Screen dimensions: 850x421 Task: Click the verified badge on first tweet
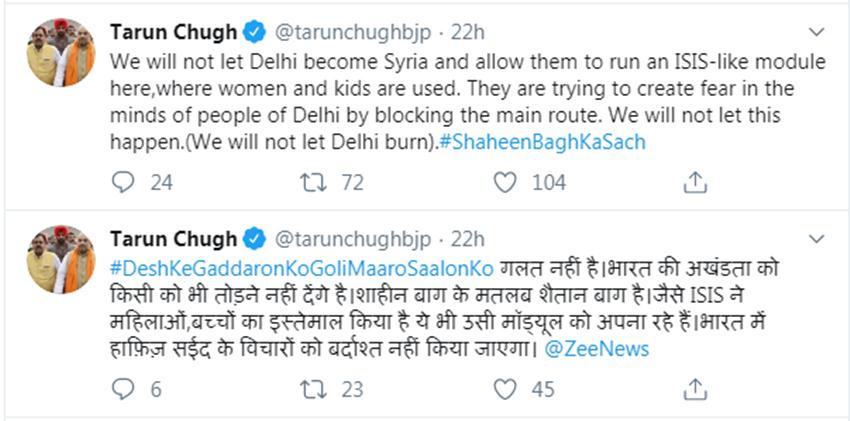click(x=254, y=31)
